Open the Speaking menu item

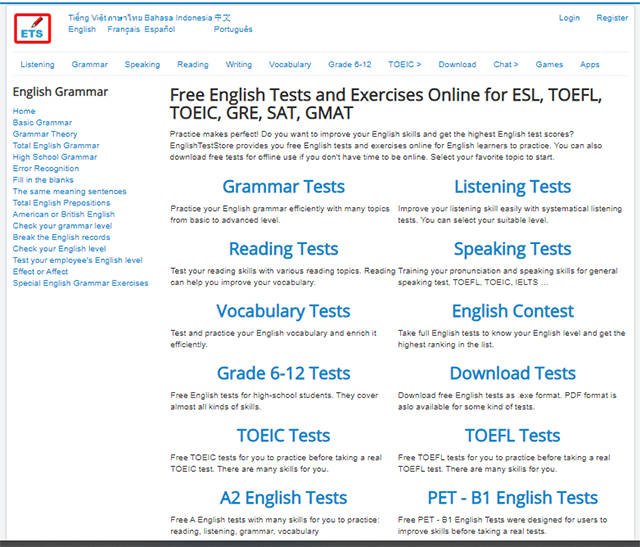click(142, 64)
